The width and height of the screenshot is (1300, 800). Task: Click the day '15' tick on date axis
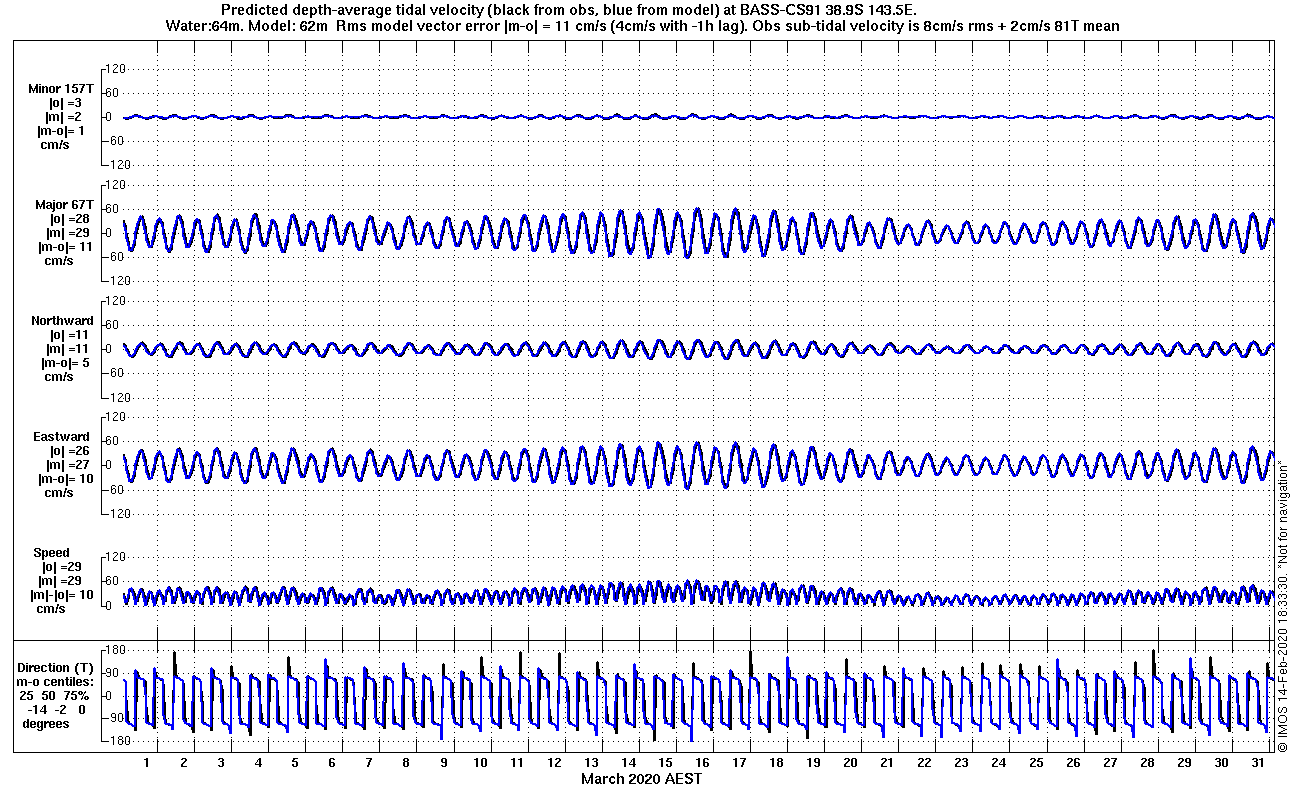tap(665, 763)
